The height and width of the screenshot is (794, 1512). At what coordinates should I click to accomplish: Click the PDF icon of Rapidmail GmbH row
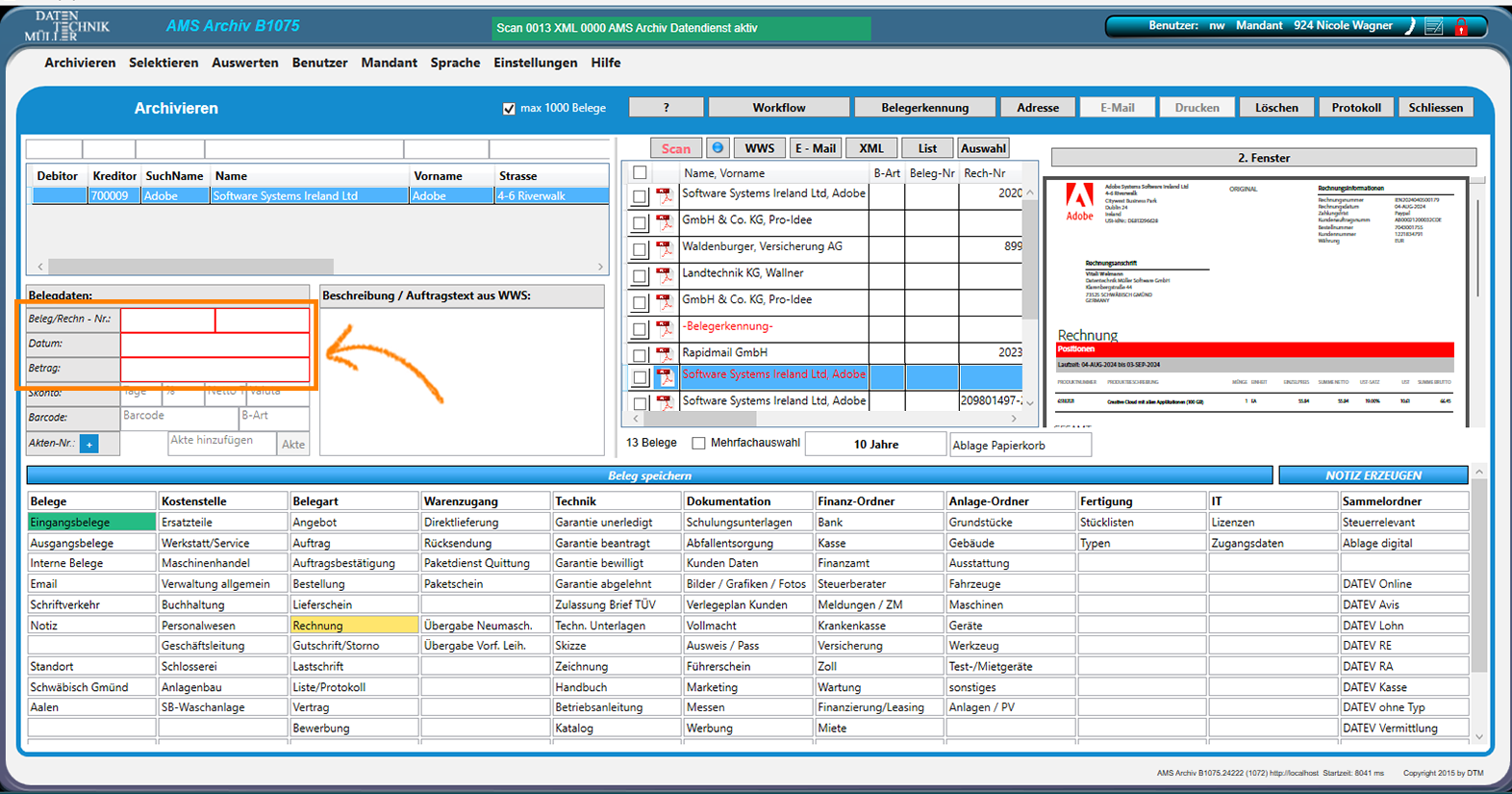pyautogui.click(x=665, y=355)
